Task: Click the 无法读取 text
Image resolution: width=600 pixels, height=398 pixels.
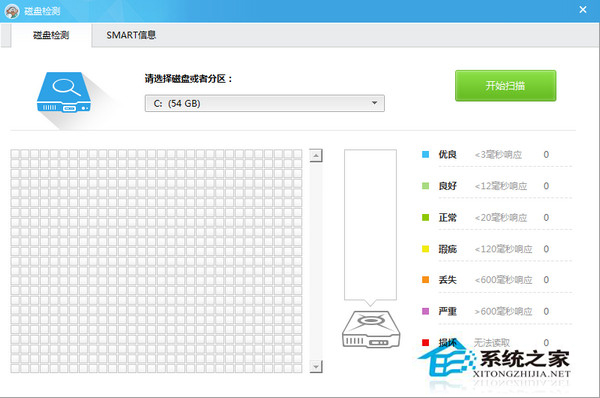Action: coord(492,343)
